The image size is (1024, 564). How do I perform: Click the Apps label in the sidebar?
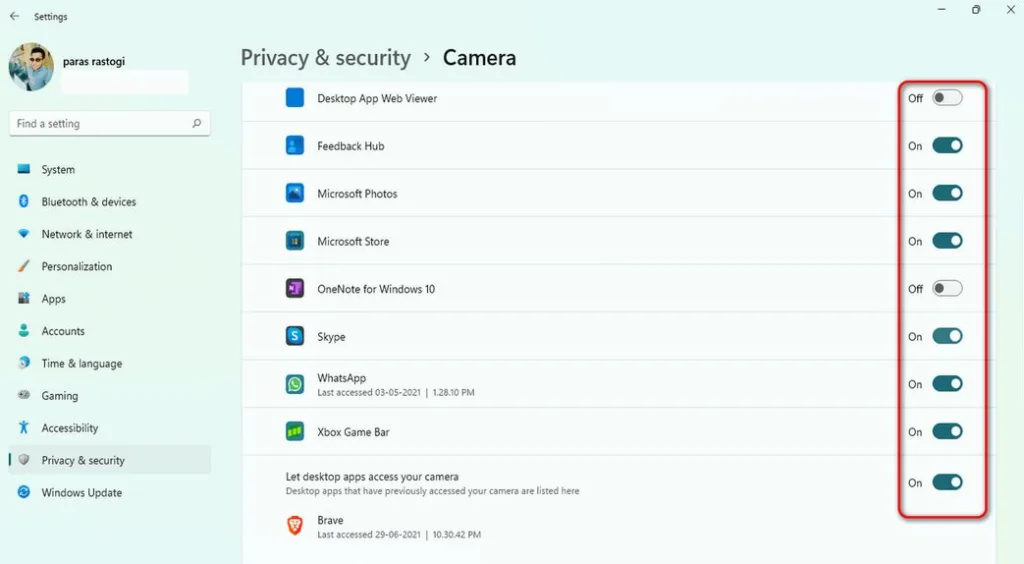(x=54, y=299)
